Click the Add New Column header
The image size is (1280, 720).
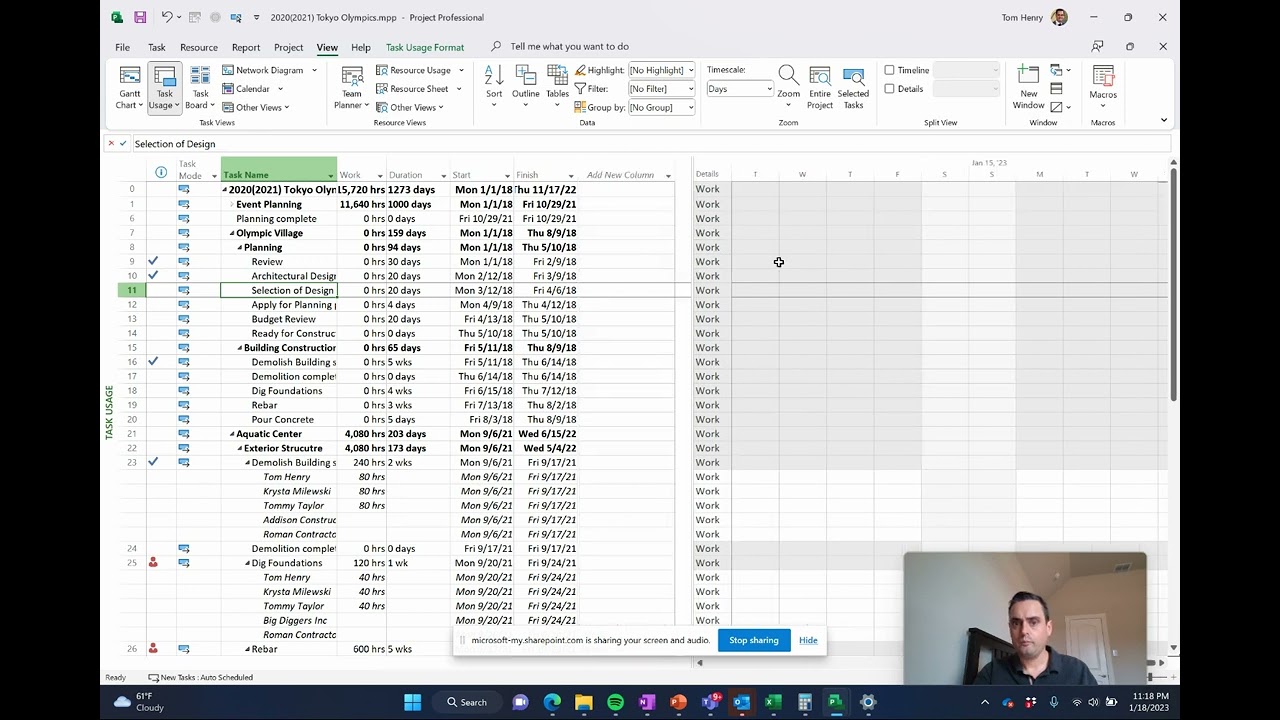point(620,175)
